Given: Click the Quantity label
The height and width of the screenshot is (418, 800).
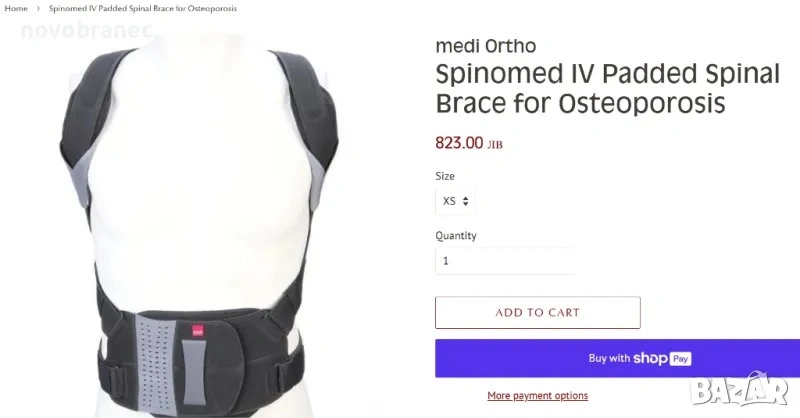Looking at the screenshot, I should pos(456,236).
